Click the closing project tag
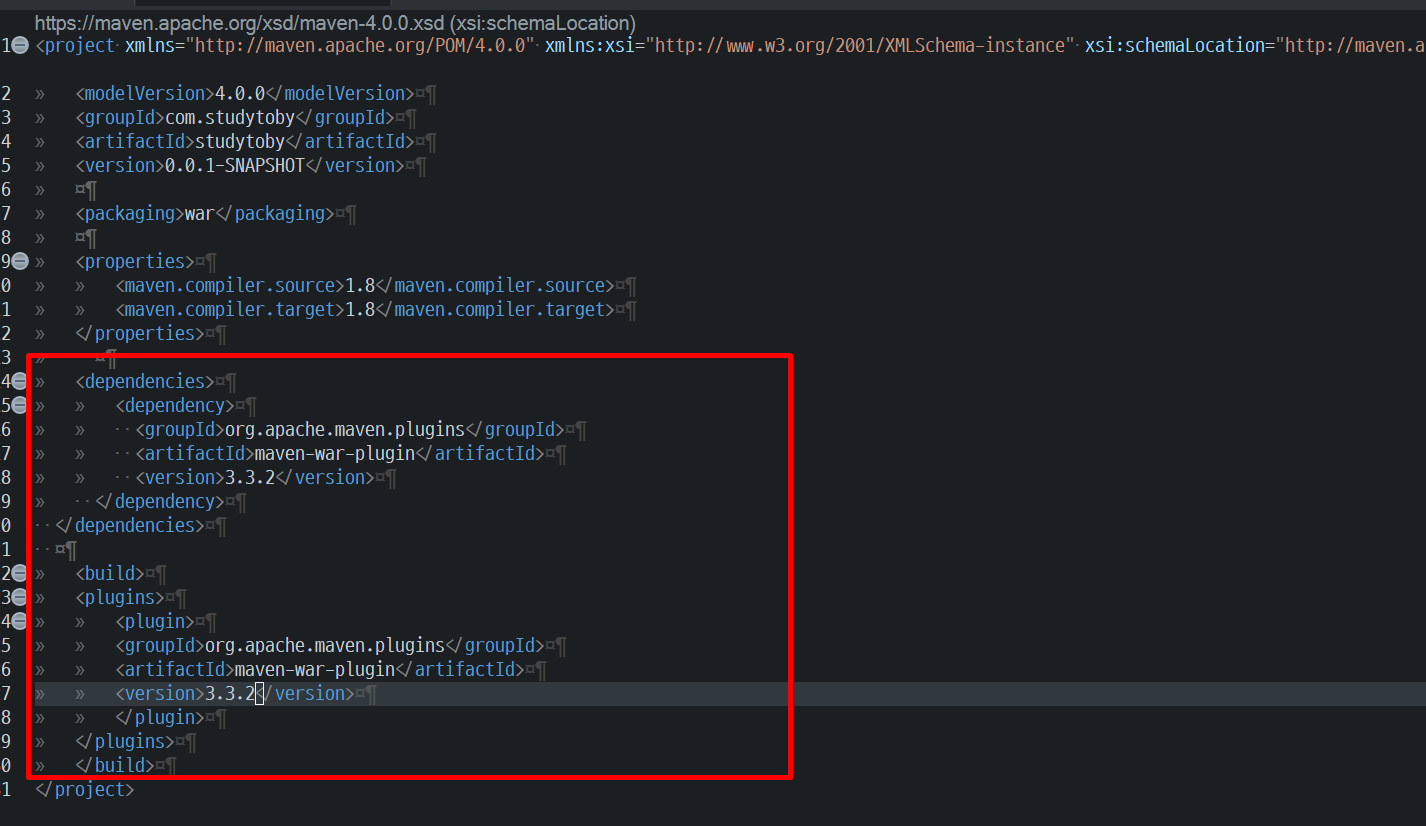The height and width of the screenshot is (826, 1426). coord(85,789)
